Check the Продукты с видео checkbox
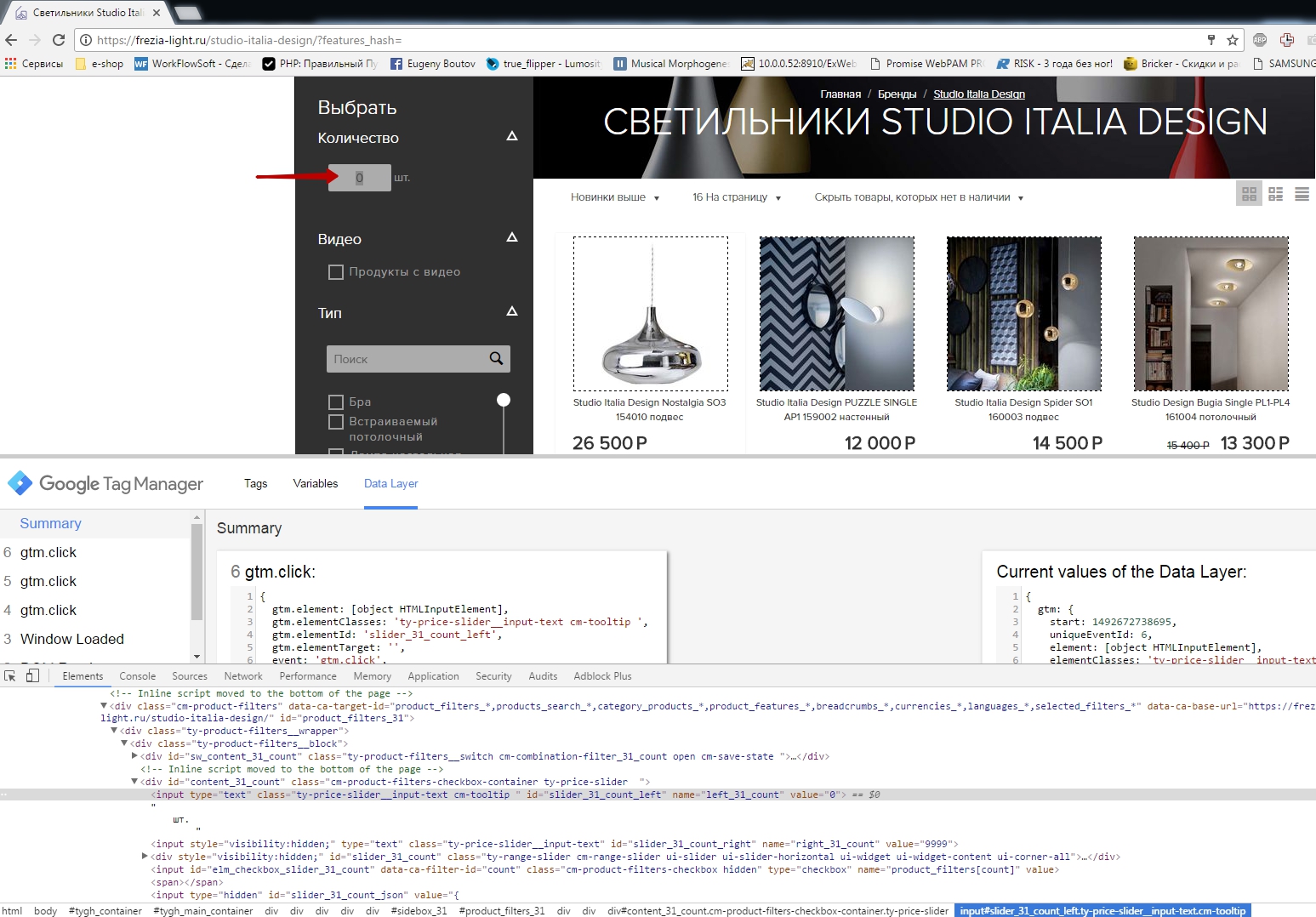The width and height of the screenshot is (1316, 917). (x=336, y=272)
